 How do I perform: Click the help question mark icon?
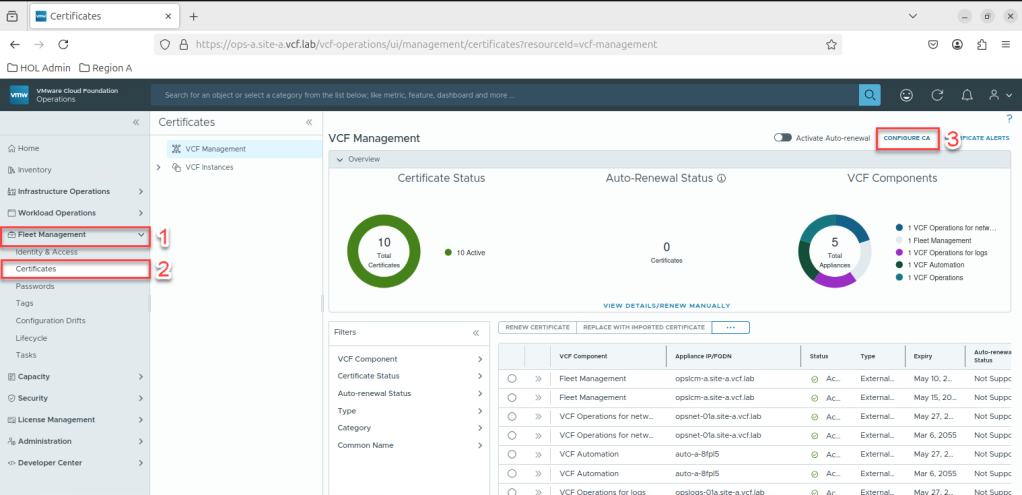pos(1010,119)
